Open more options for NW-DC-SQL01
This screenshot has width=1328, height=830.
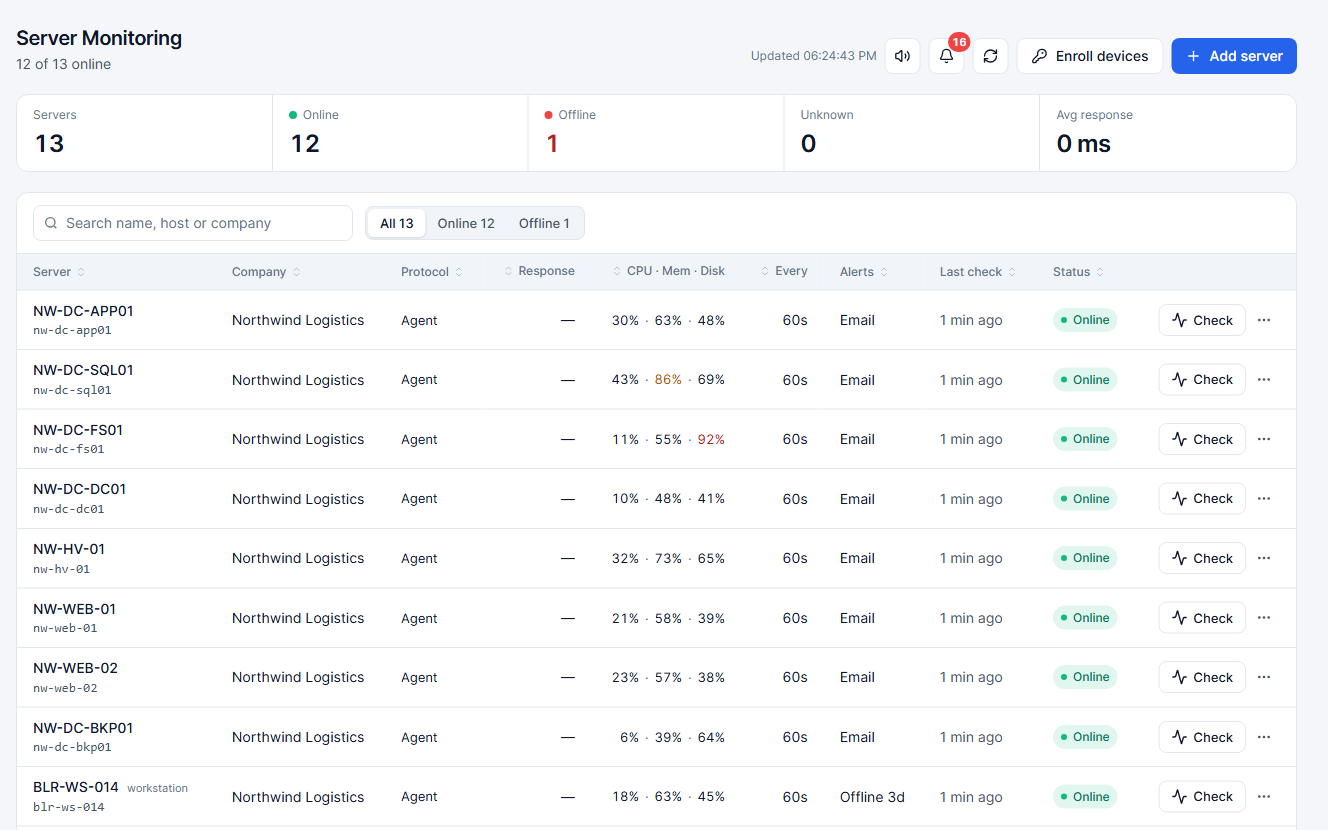tap(1264, 380)
